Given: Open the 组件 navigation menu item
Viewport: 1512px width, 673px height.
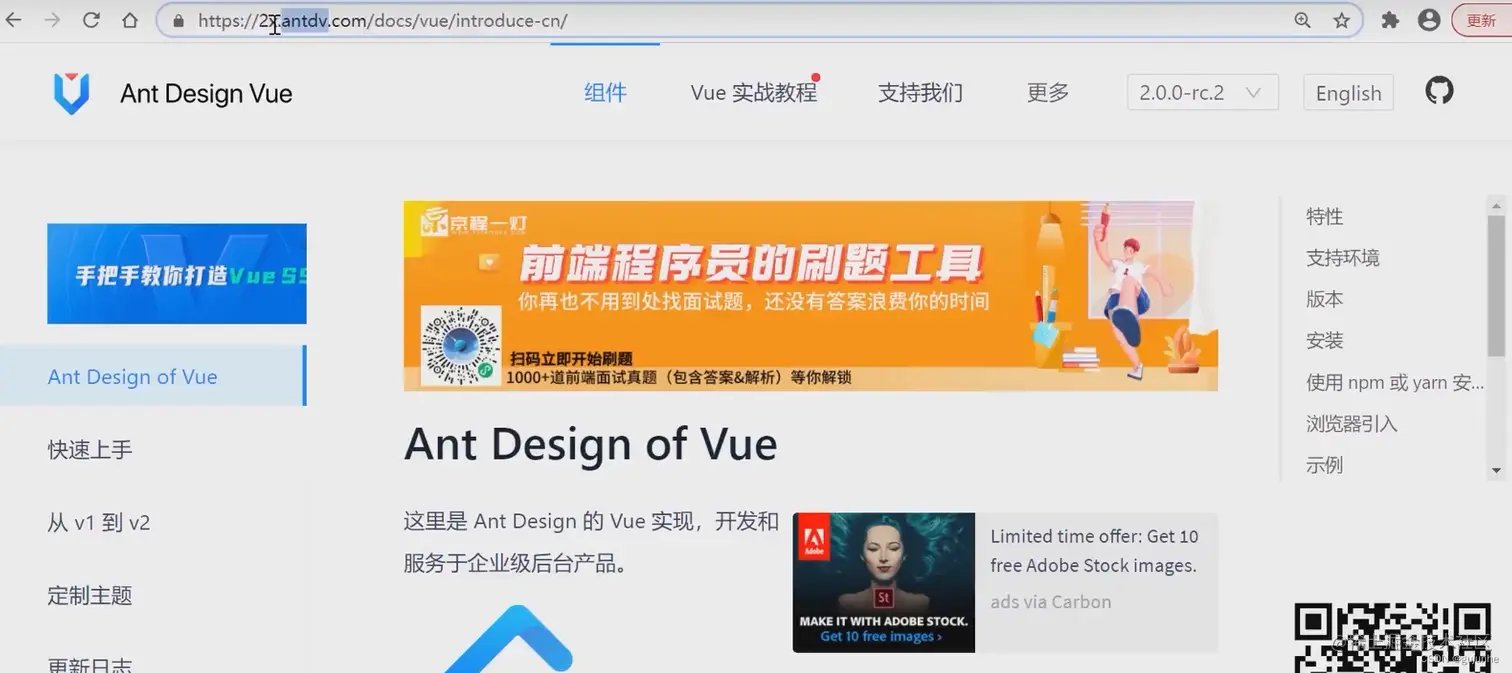Looking at the screenshot, I should [605, 93].
